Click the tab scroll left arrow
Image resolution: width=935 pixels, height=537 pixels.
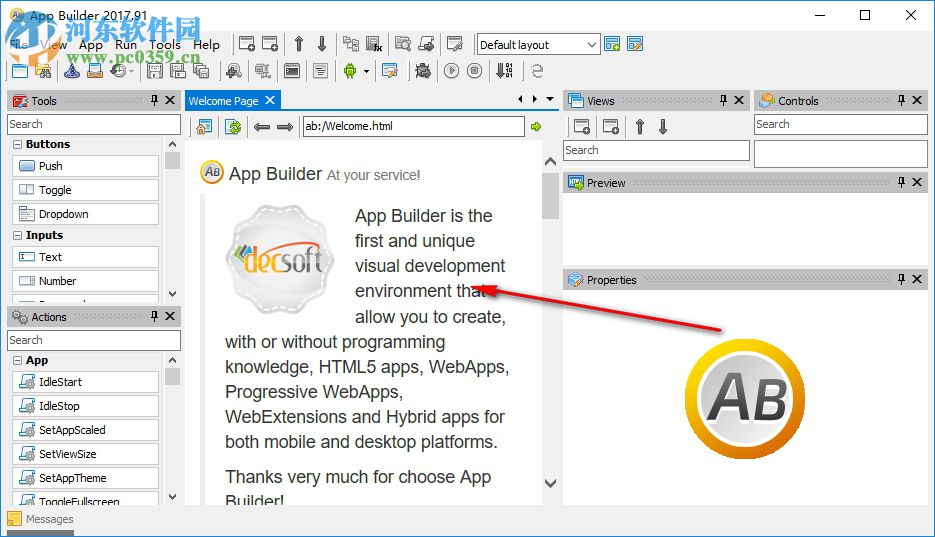(520, 99)
